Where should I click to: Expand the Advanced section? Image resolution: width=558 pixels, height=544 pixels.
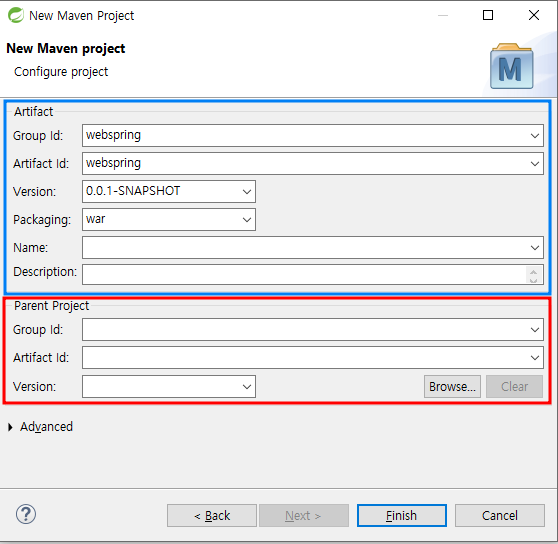[x=10, y=427]
